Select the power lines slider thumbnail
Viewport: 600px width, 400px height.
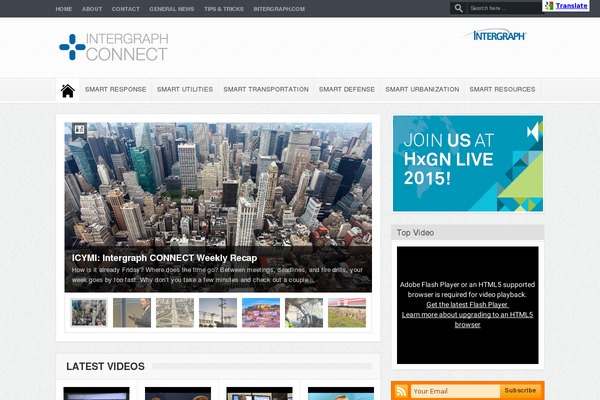[218, 313]
